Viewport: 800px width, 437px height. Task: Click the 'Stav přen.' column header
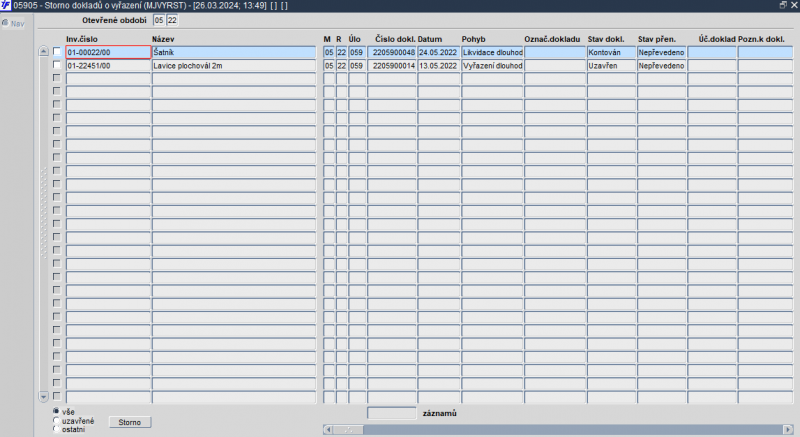pos(656,39)
